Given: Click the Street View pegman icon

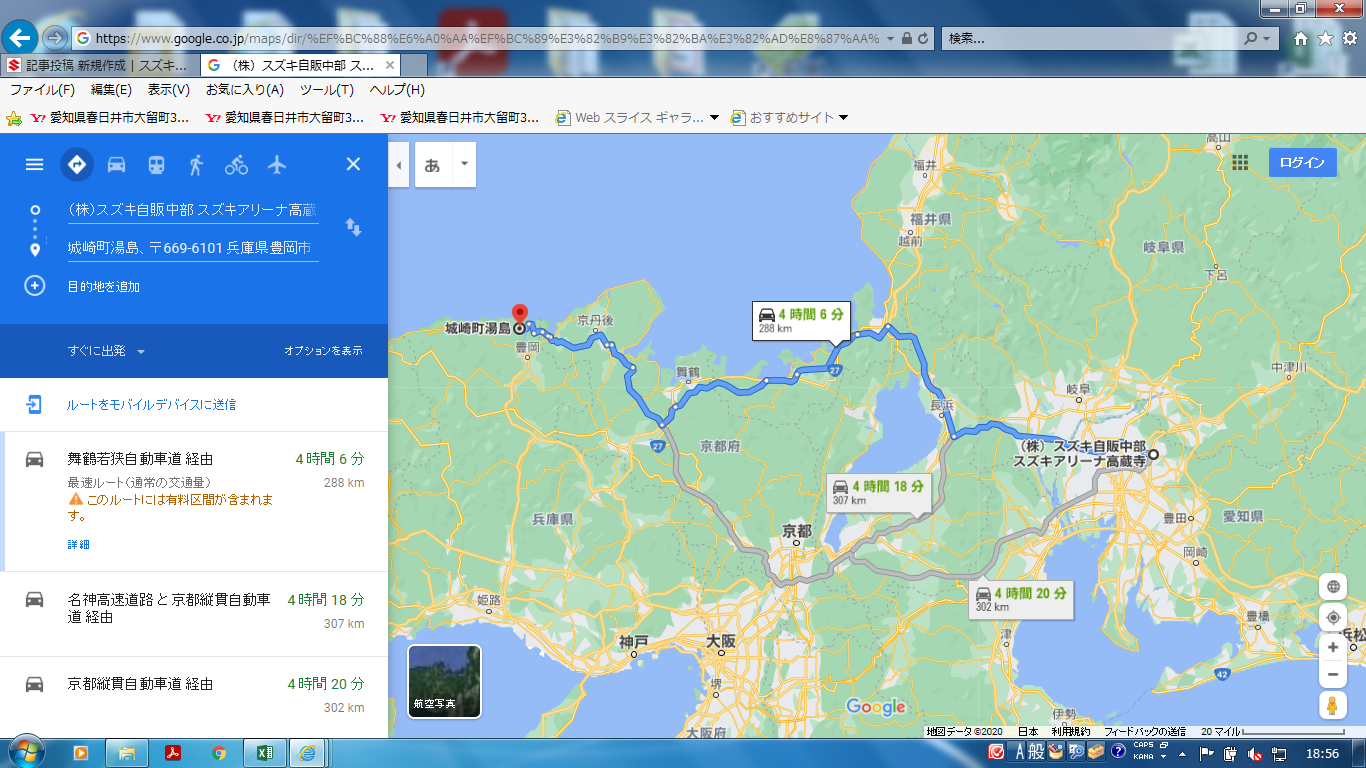Looking at the screenshot, I should (1332, 706).
